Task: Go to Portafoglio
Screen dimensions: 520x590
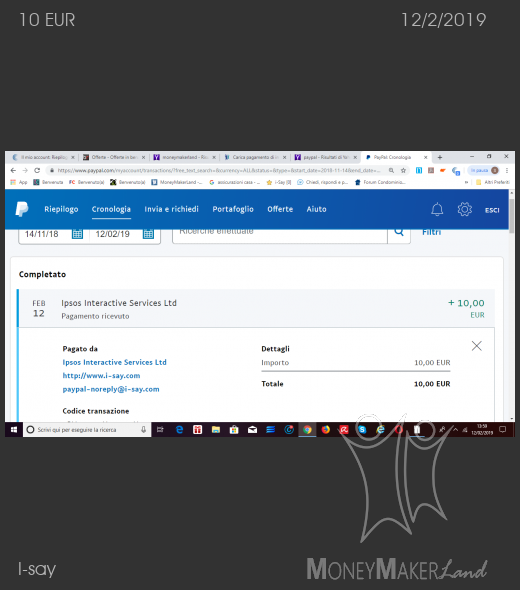Action: pos(233,209)
